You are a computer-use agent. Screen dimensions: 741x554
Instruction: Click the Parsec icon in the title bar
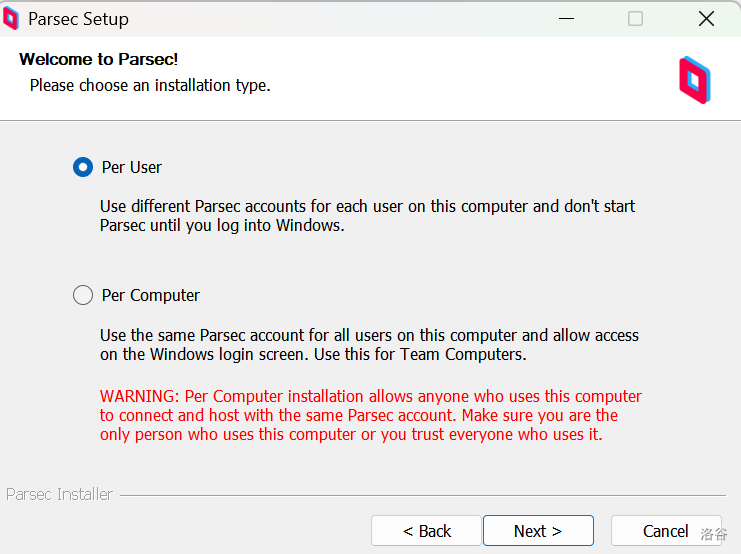point(11,19)
